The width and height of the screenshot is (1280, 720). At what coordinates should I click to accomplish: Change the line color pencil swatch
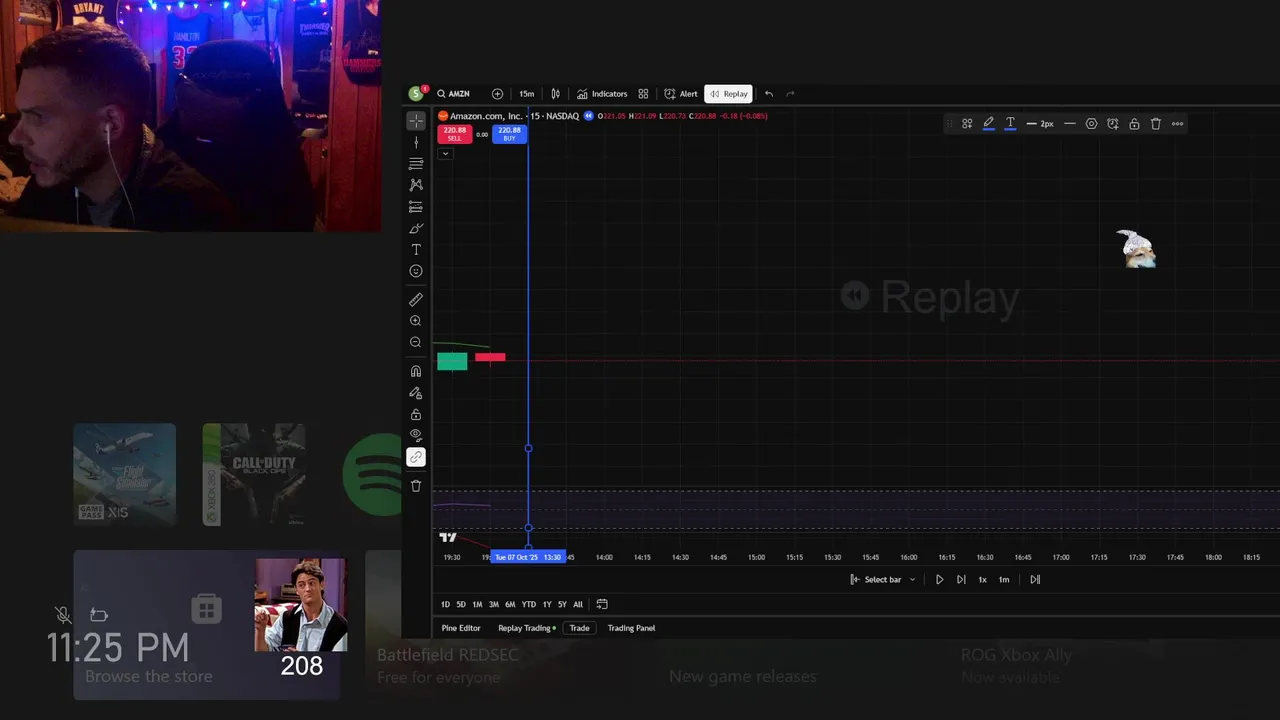point(988,124)
